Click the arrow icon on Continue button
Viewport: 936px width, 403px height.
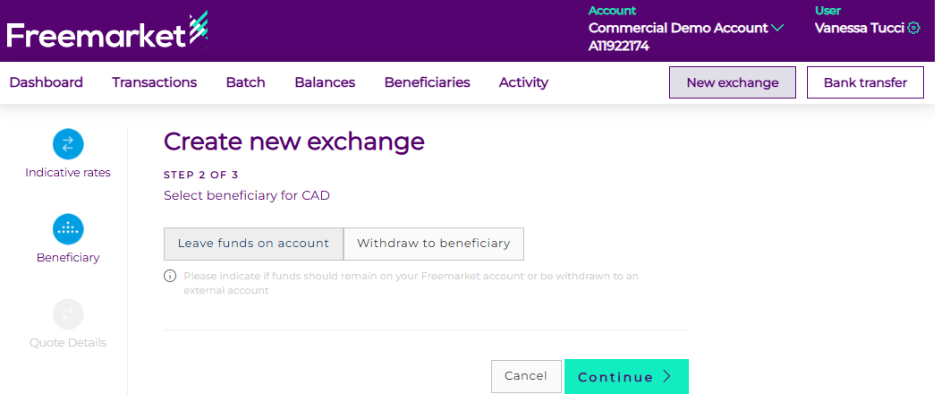click(x=667, y=377)
